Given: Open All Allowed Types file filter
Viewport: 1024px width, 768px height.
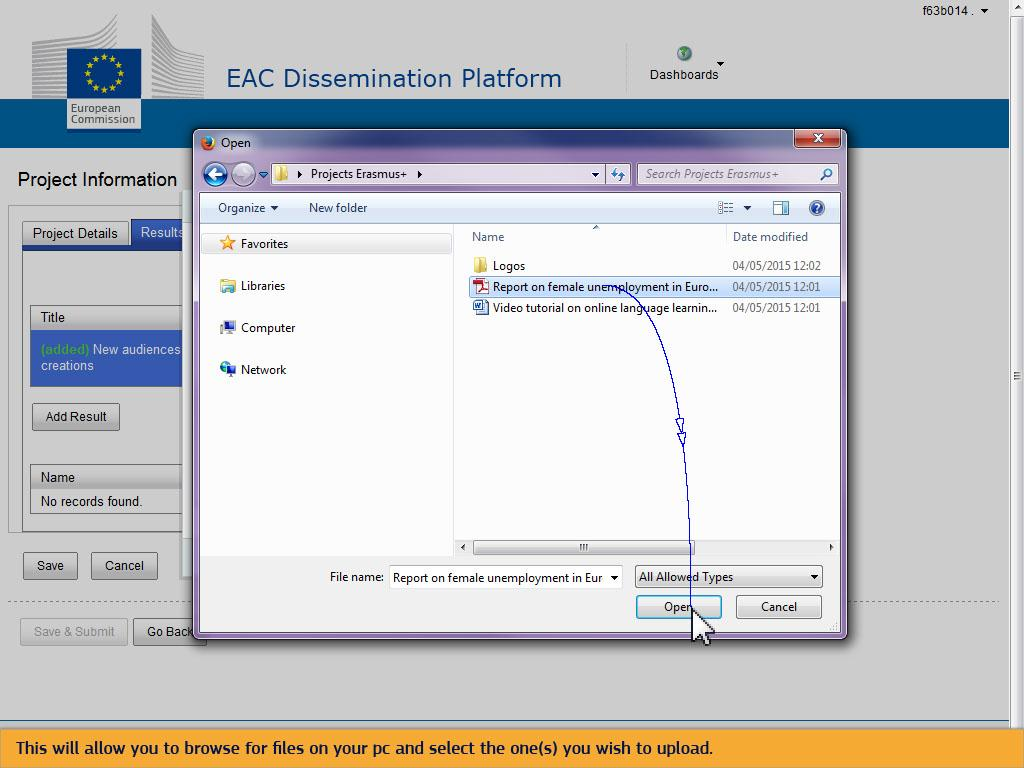Looking at the screenshot, I should (x=728, y=577).
